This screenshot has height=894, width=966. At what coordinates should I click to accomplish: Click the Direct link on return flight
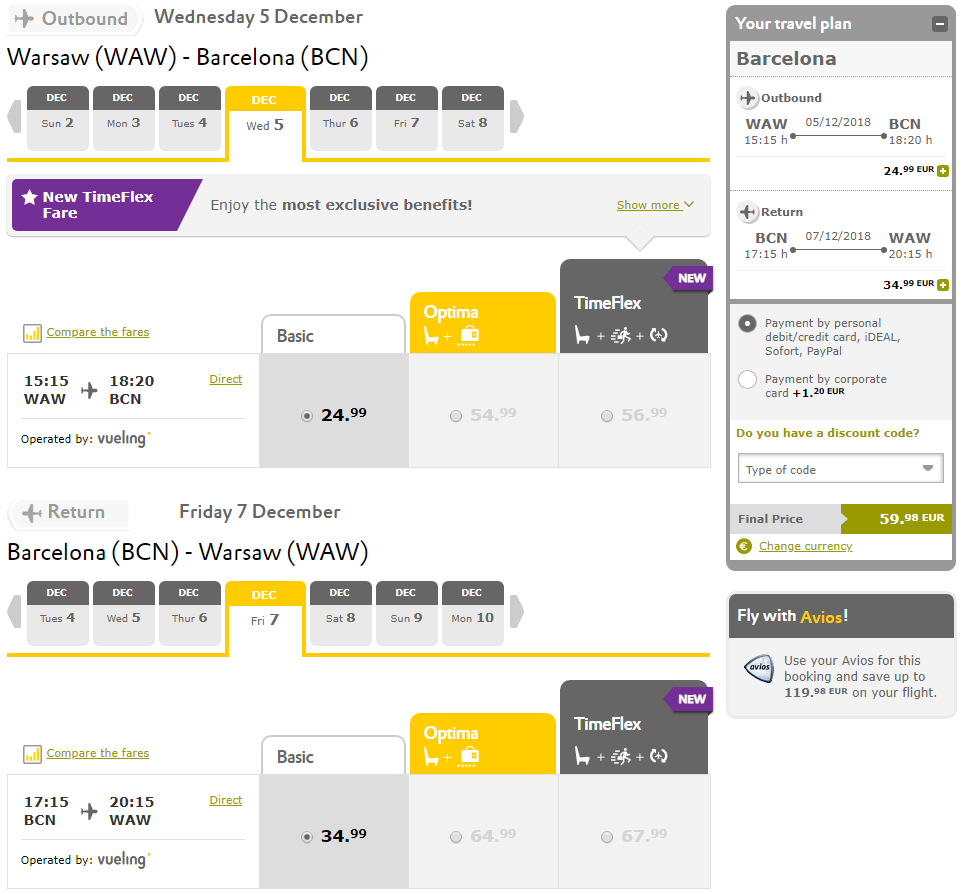tap(225, 800)
